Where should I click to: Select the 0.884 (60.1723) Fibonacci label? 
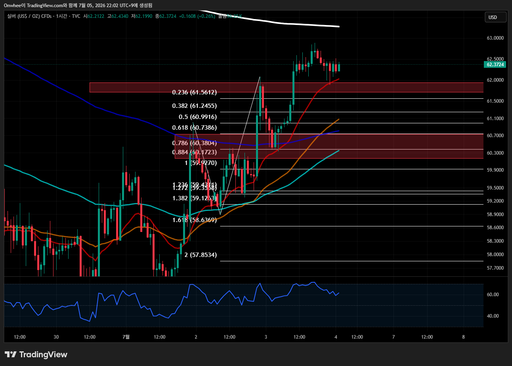[194, 152]
